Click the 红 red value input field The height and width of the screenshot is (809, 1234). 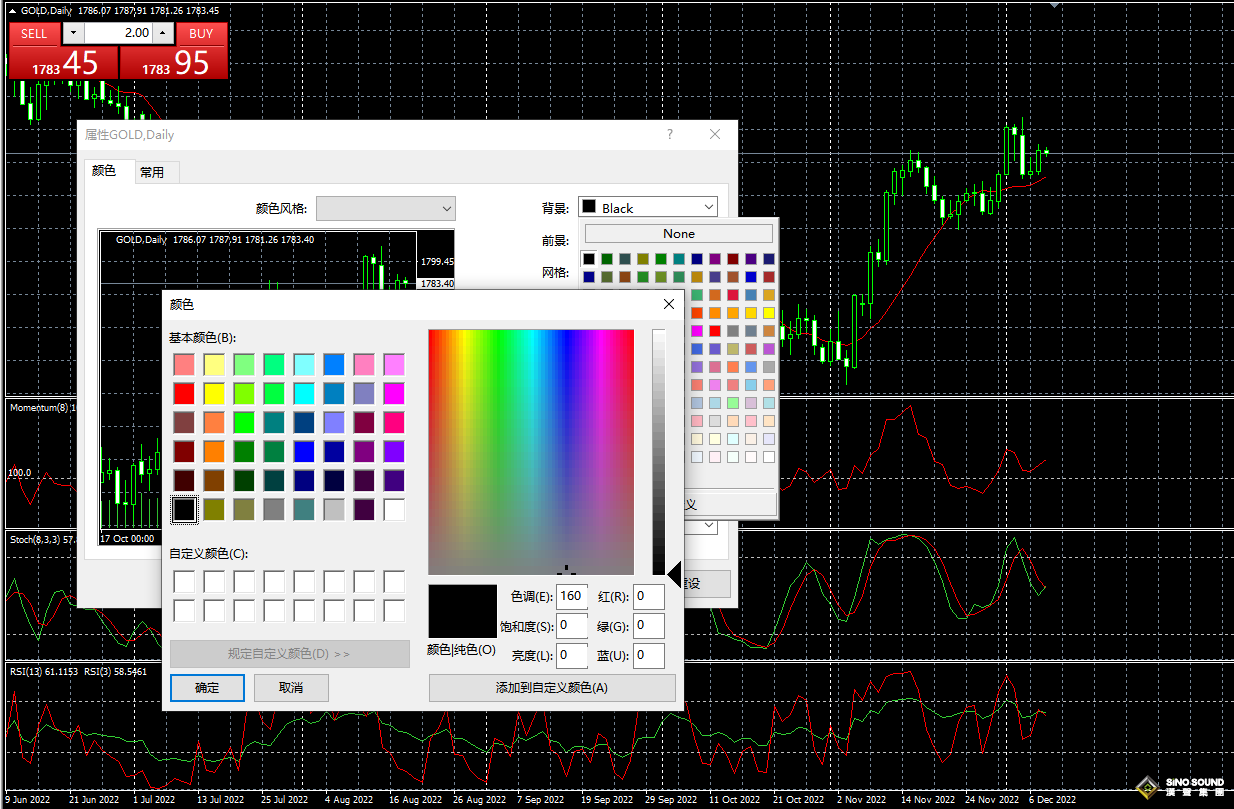point(649,596)
